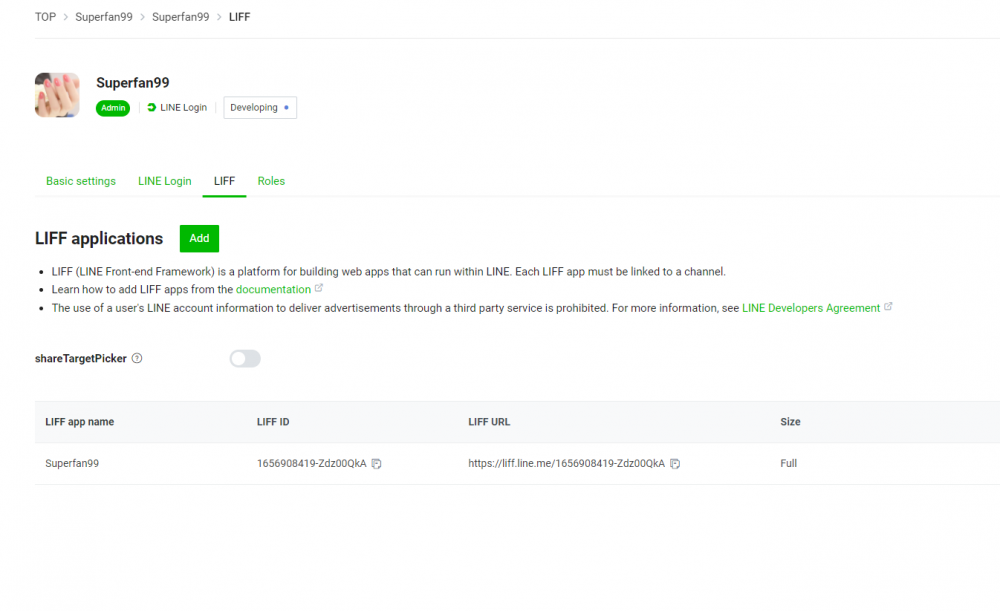
Task: Click the Add button to create a LIFF app
Action: 198,238
